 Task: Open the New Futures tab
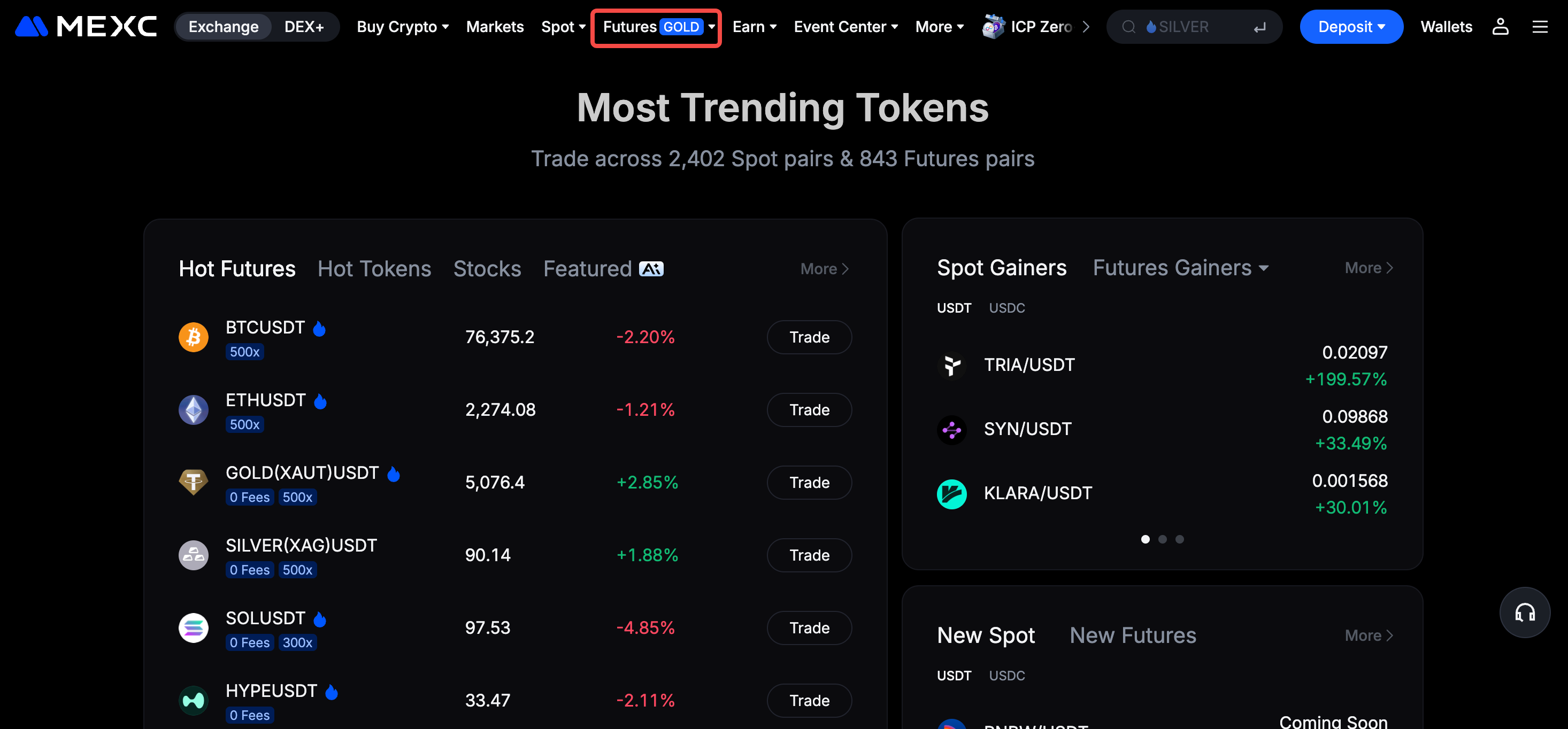pyautogui.click(x=1133, y=635)
